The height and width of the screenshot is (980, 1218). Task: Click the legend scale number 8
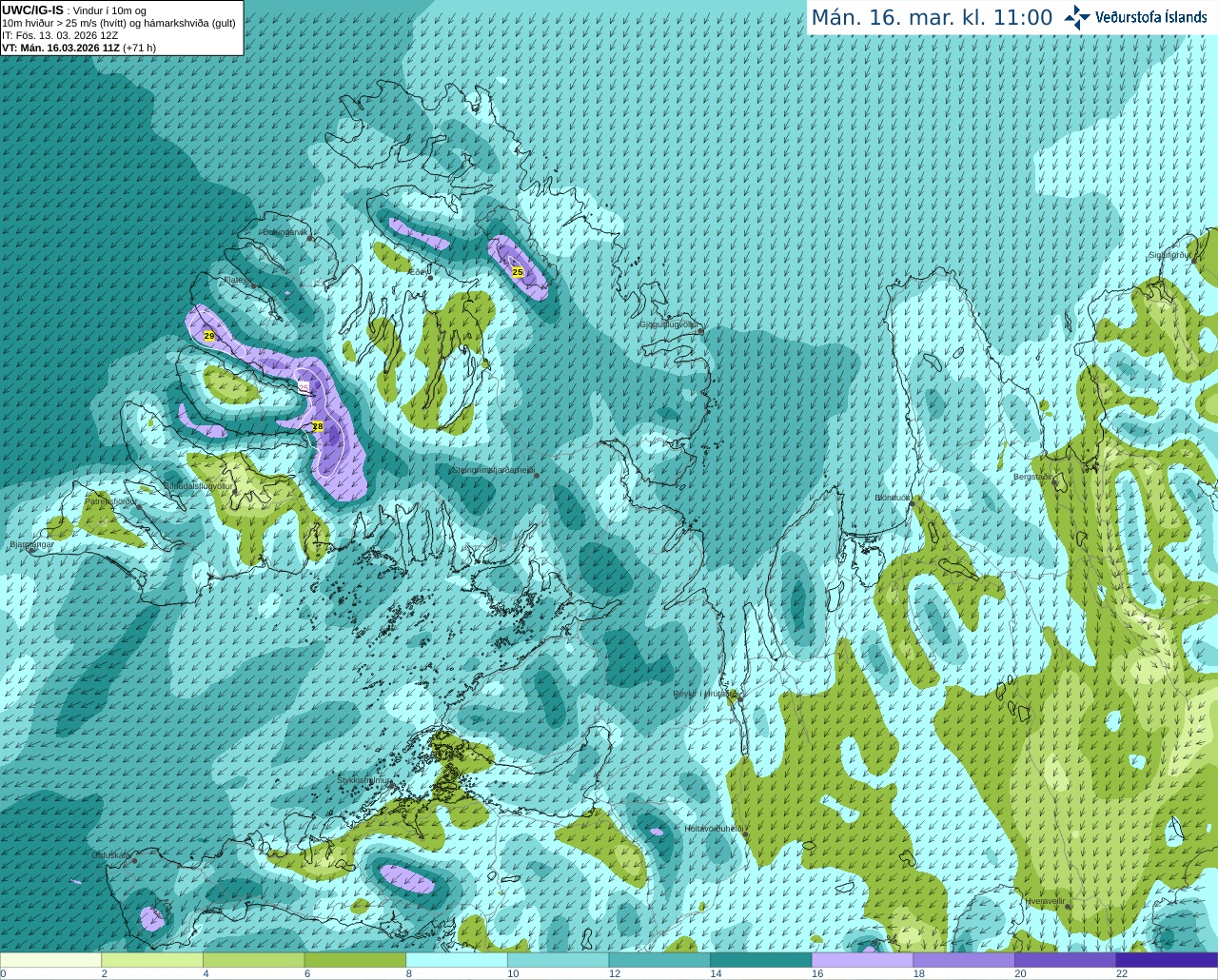point(408,973)
